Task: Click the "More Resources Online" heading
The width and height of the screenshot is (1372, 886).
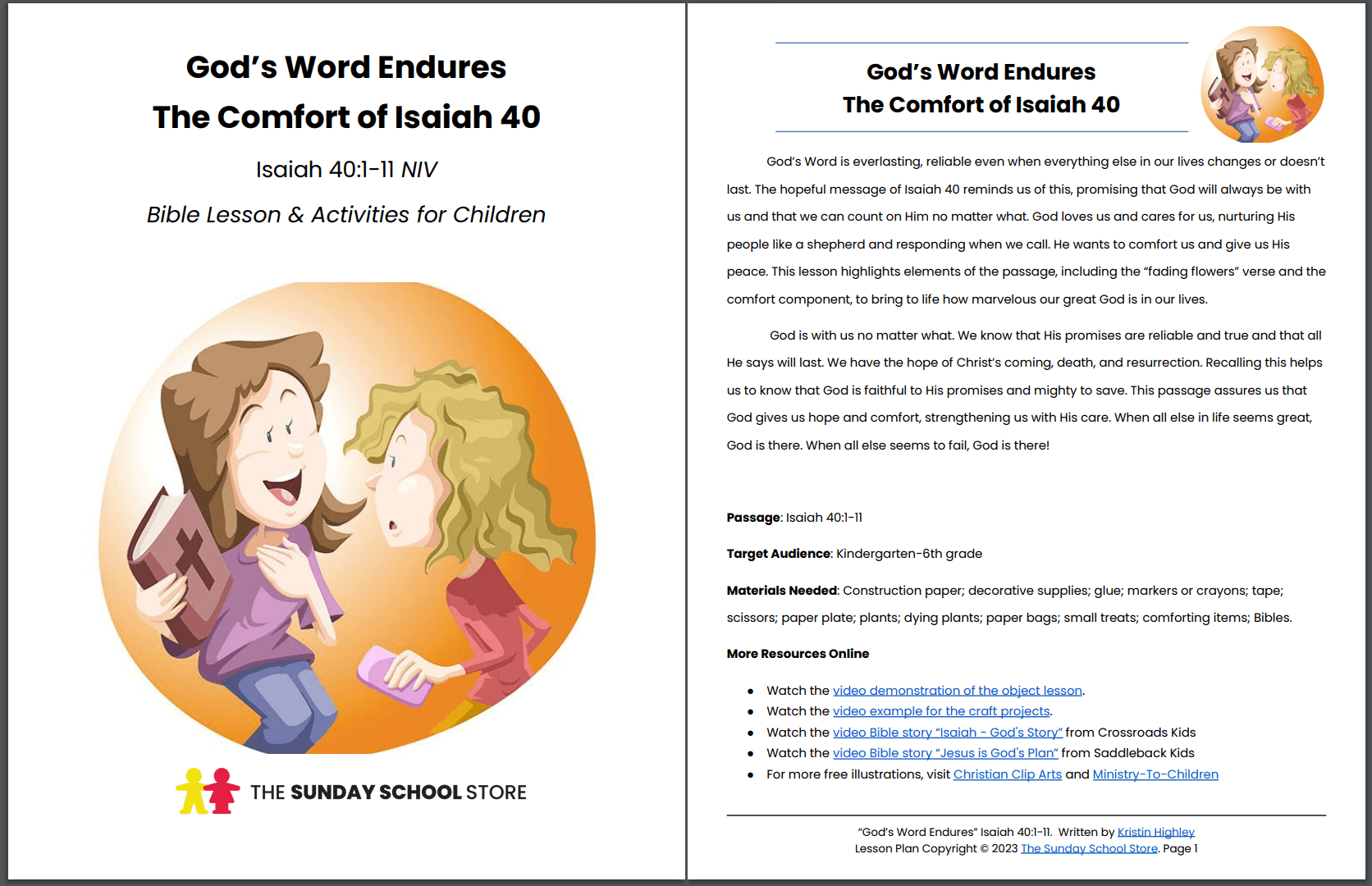Action: (797, 654)
